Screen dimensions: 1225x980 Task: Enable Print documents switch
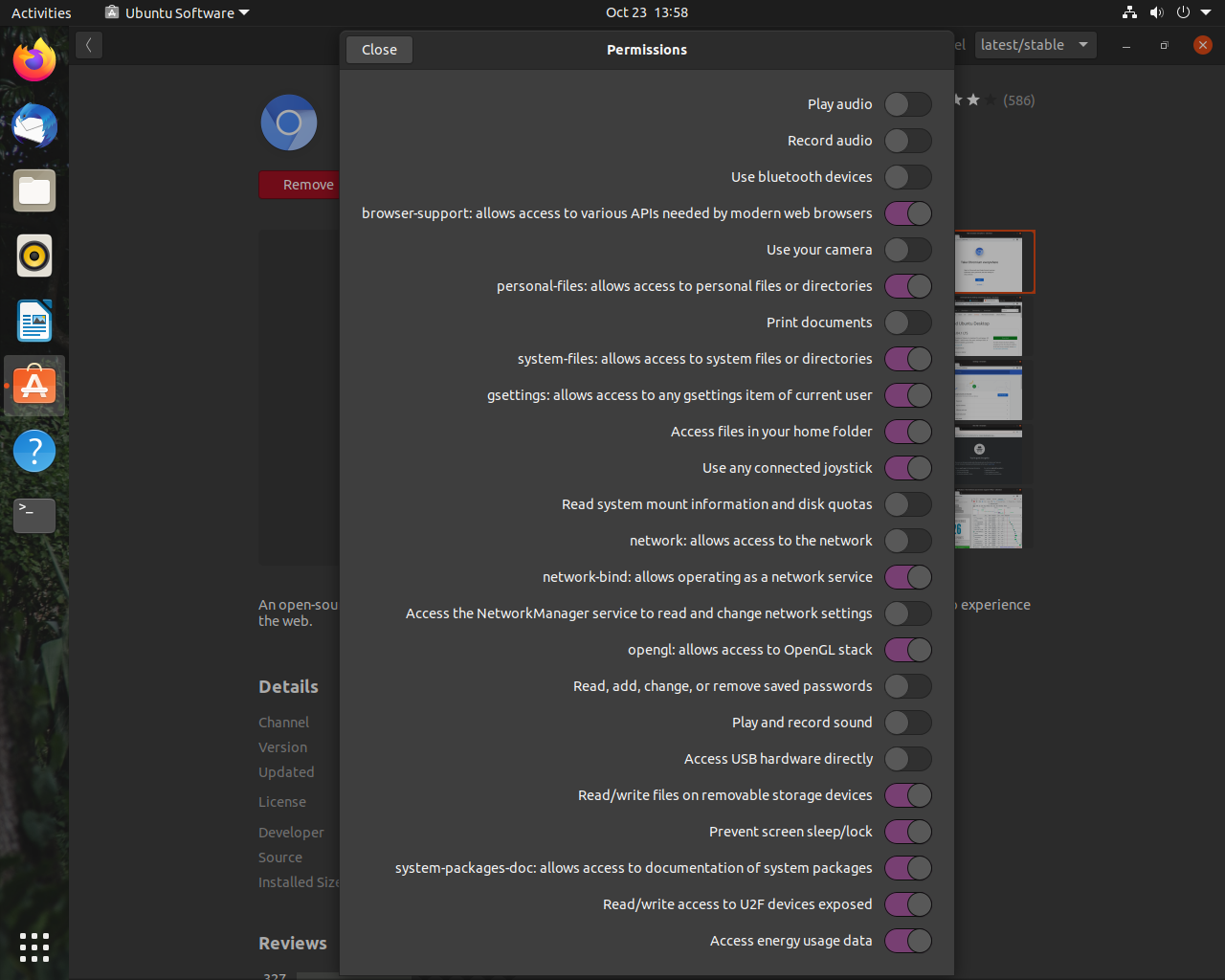click(908, 323)
